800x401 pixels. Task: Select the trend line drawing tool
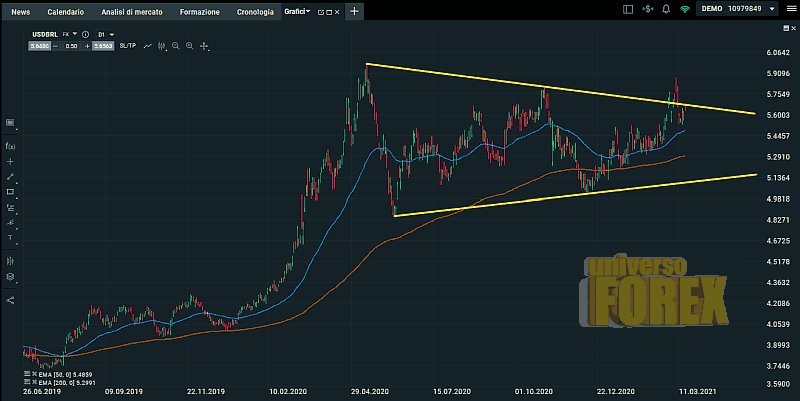coord(10,176)
